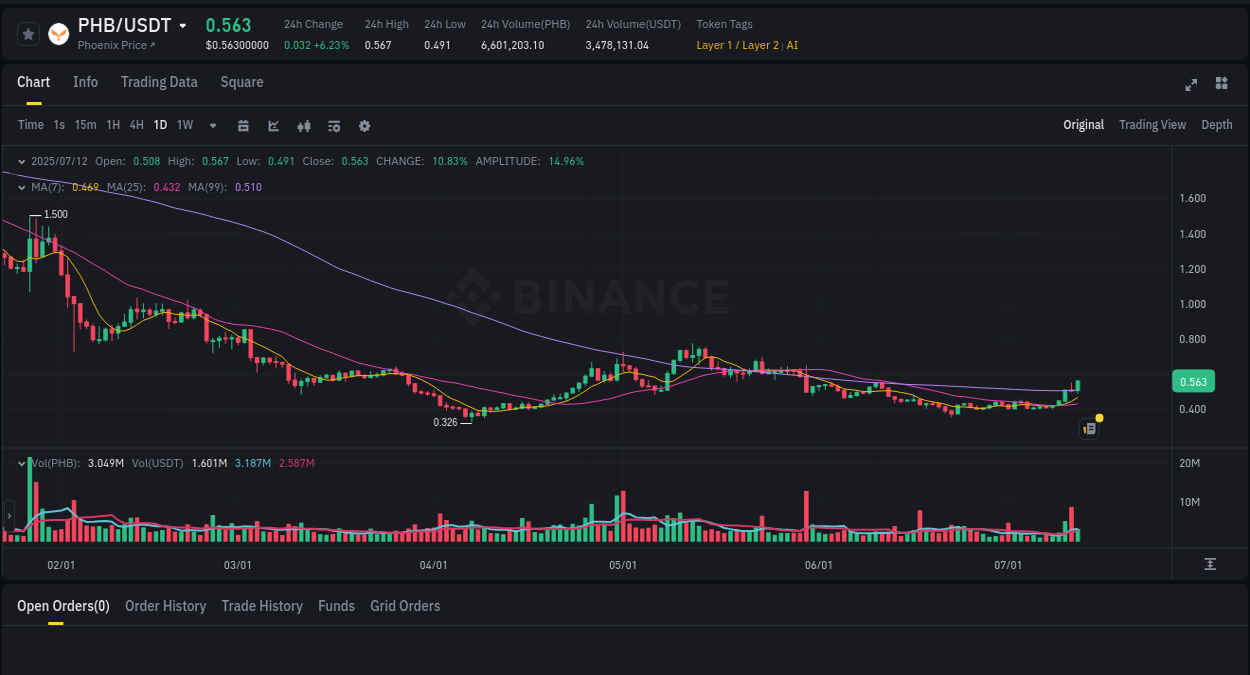Open the indicators settings icon
Image resolution: width=1250 pixels, height=675 pixels.
click(333, 125)
